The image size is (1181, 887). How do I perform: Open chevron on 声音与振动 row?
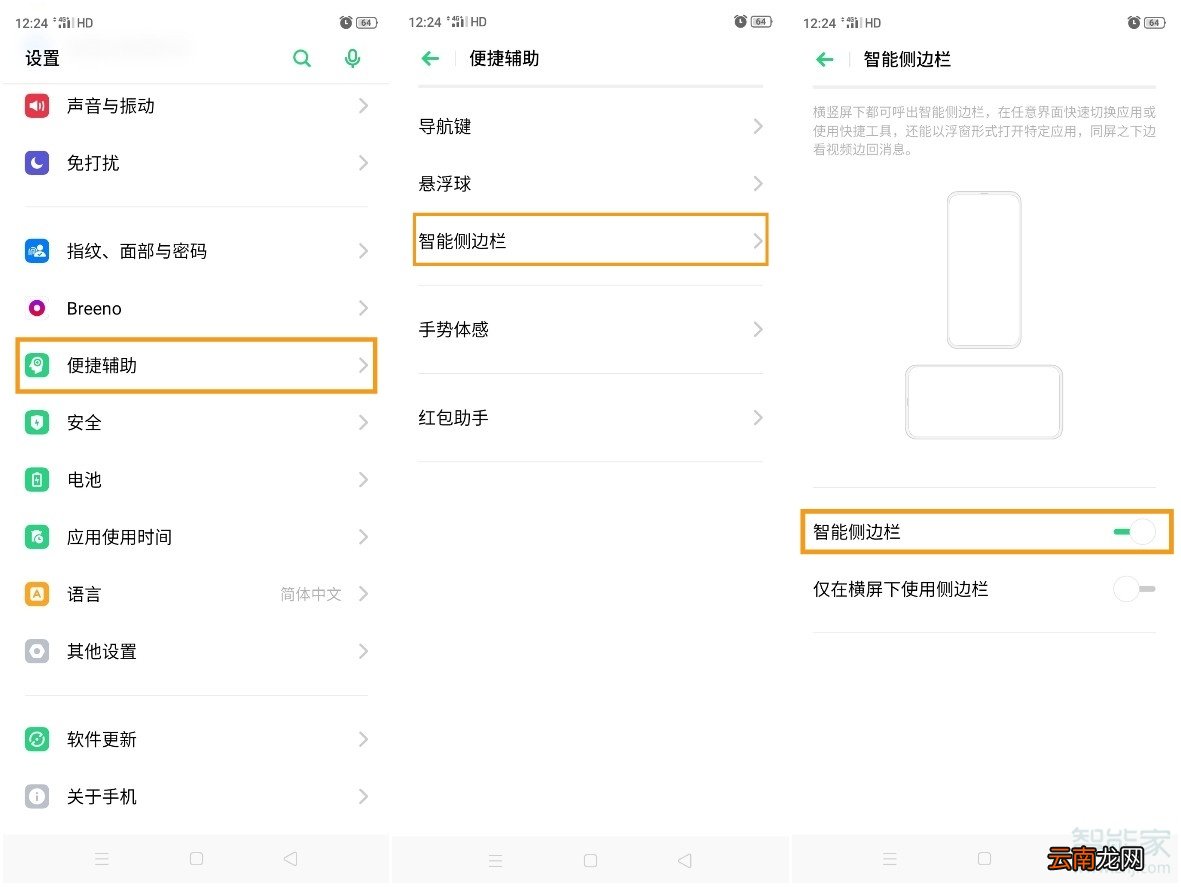pos(363,106)
